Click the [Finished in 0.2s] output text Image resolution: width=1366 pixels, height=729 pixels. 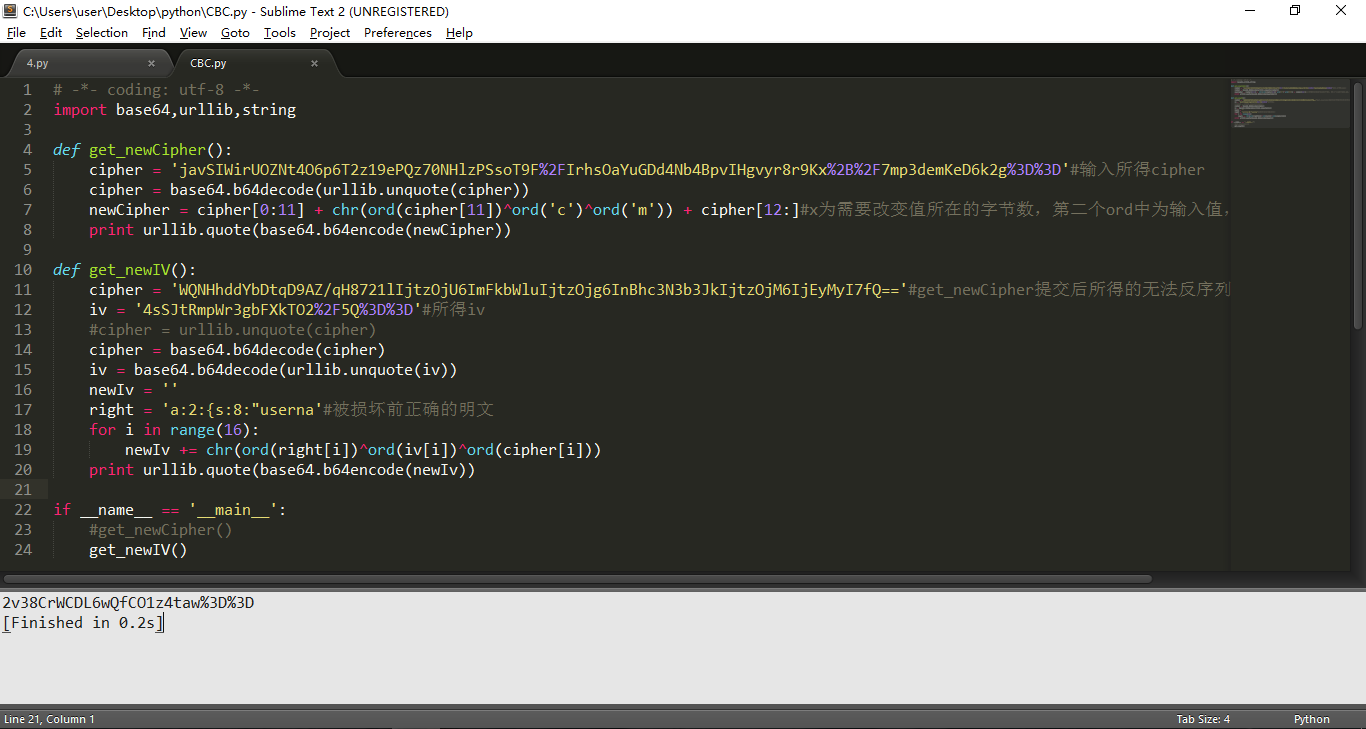pyautogui.click(x=82, y=623)
